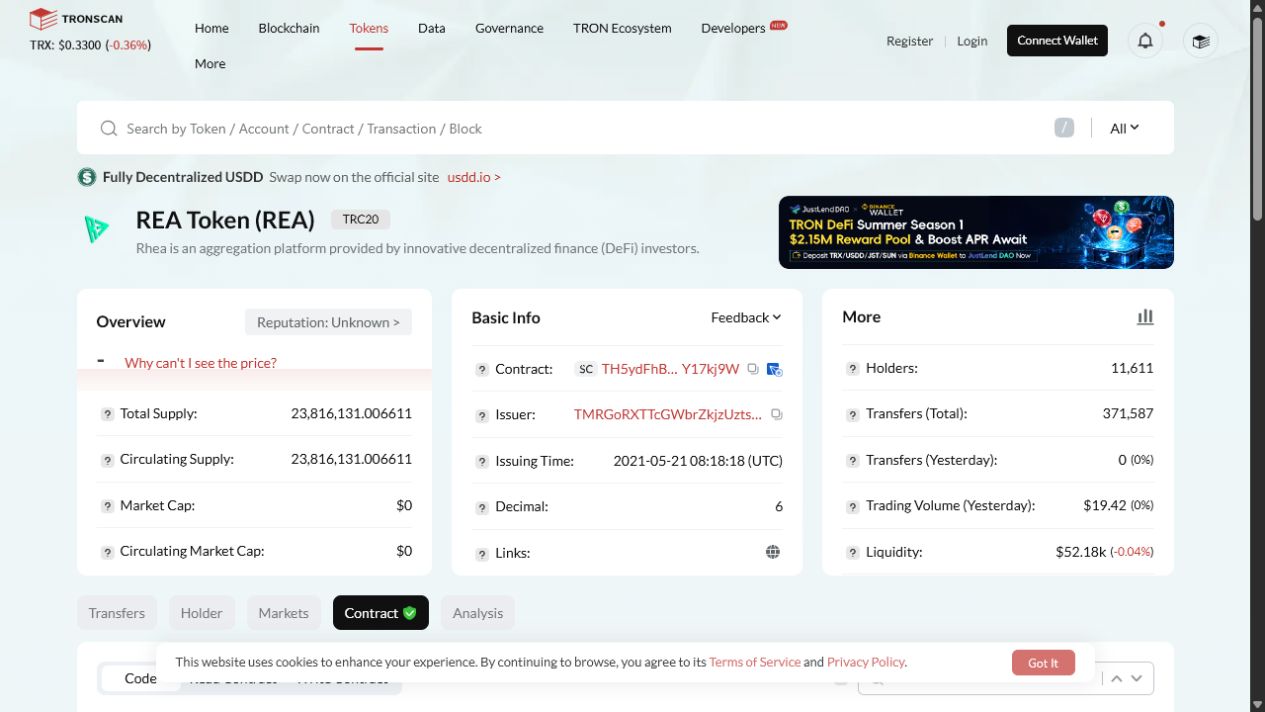Open the TRON DeFi Summer Season banner
1265x712 pixels.
tap(976, 232)
